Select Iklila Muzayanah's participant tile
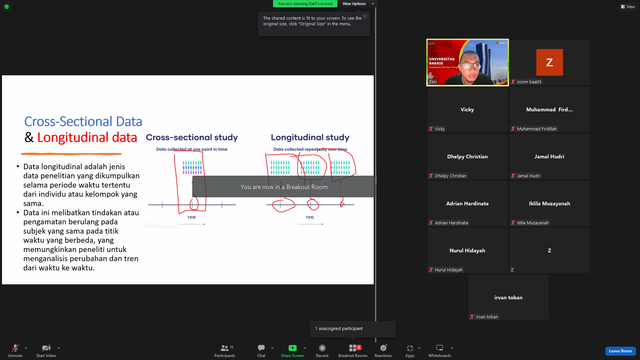 pos(549,203)
